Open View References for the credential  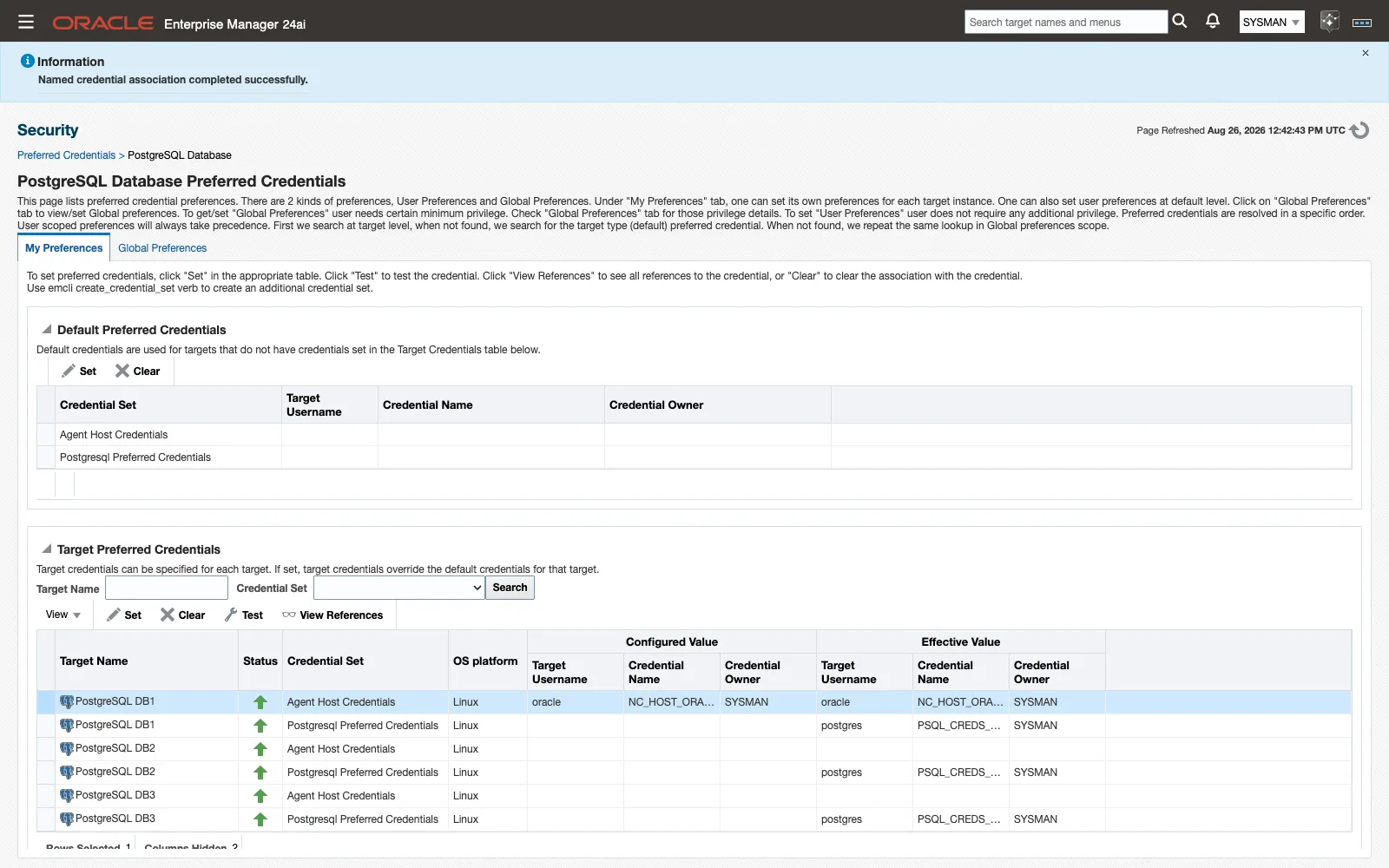click(332, 615)
